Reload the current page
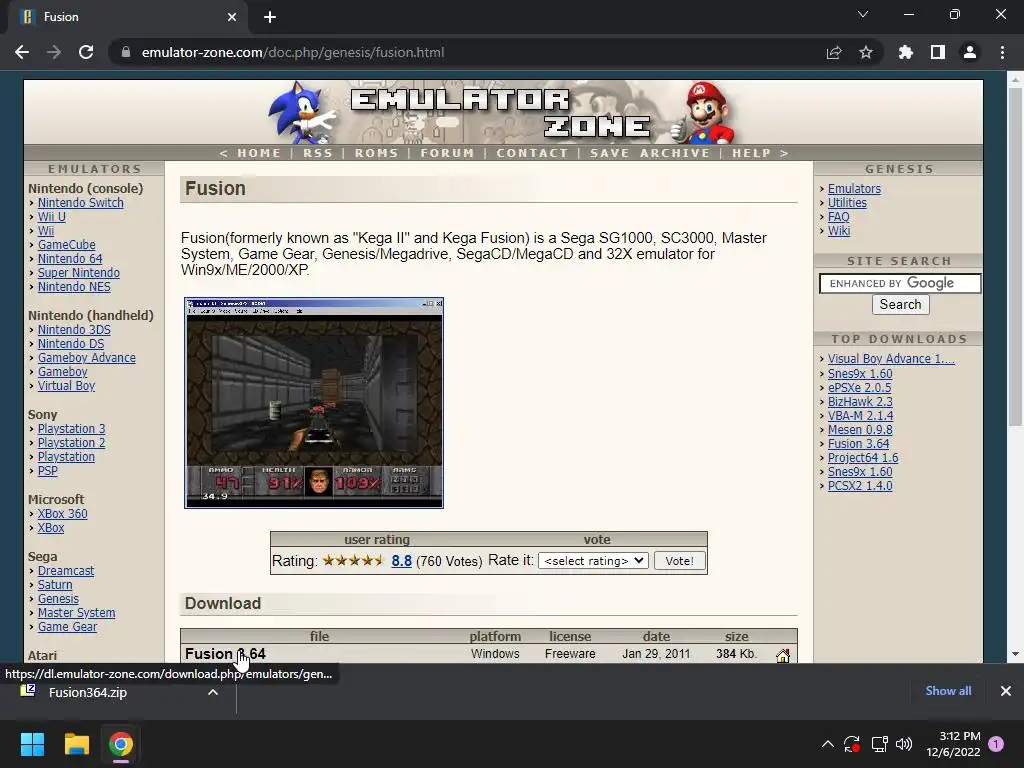 [86, 52]
